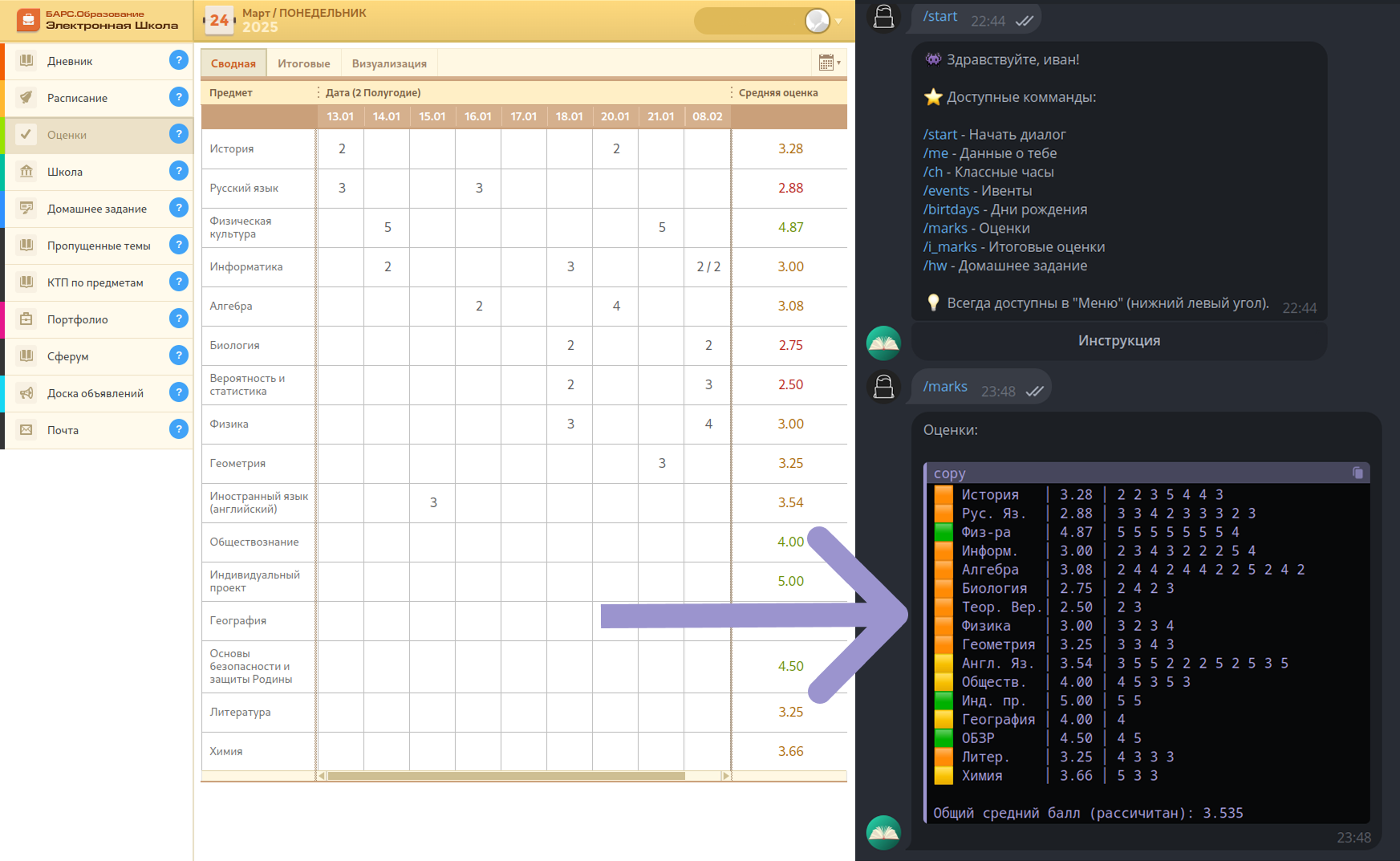
Task: Open the Пропущенные темы icon
Action: point(26,246)
